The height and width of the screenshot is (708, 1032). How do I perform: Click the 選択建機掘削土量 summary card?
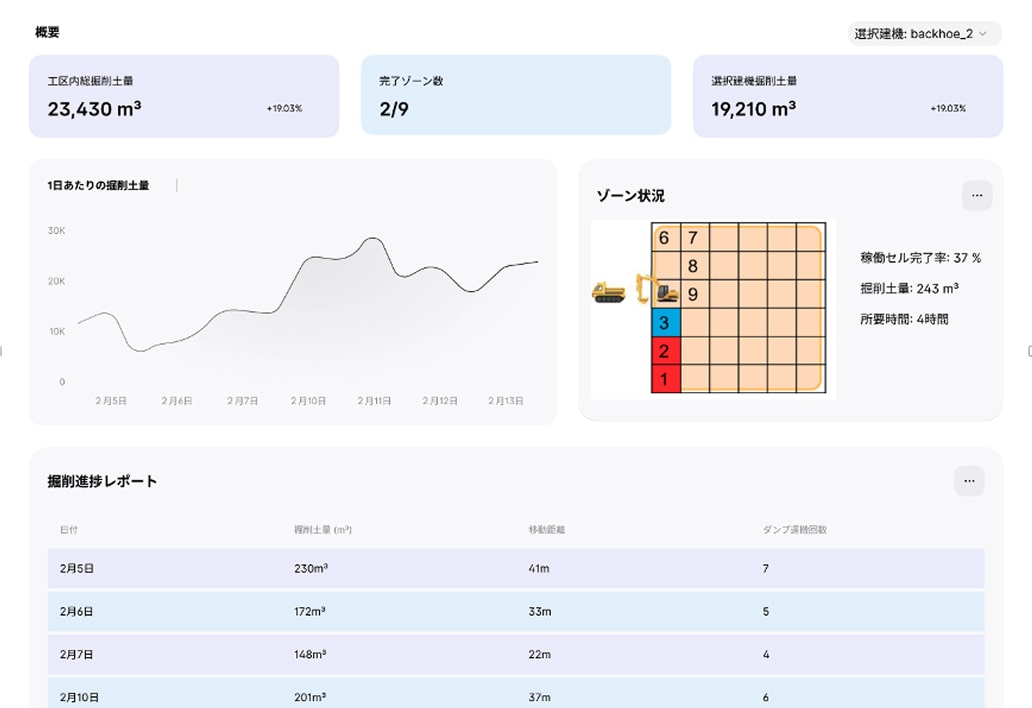point(847,96)
